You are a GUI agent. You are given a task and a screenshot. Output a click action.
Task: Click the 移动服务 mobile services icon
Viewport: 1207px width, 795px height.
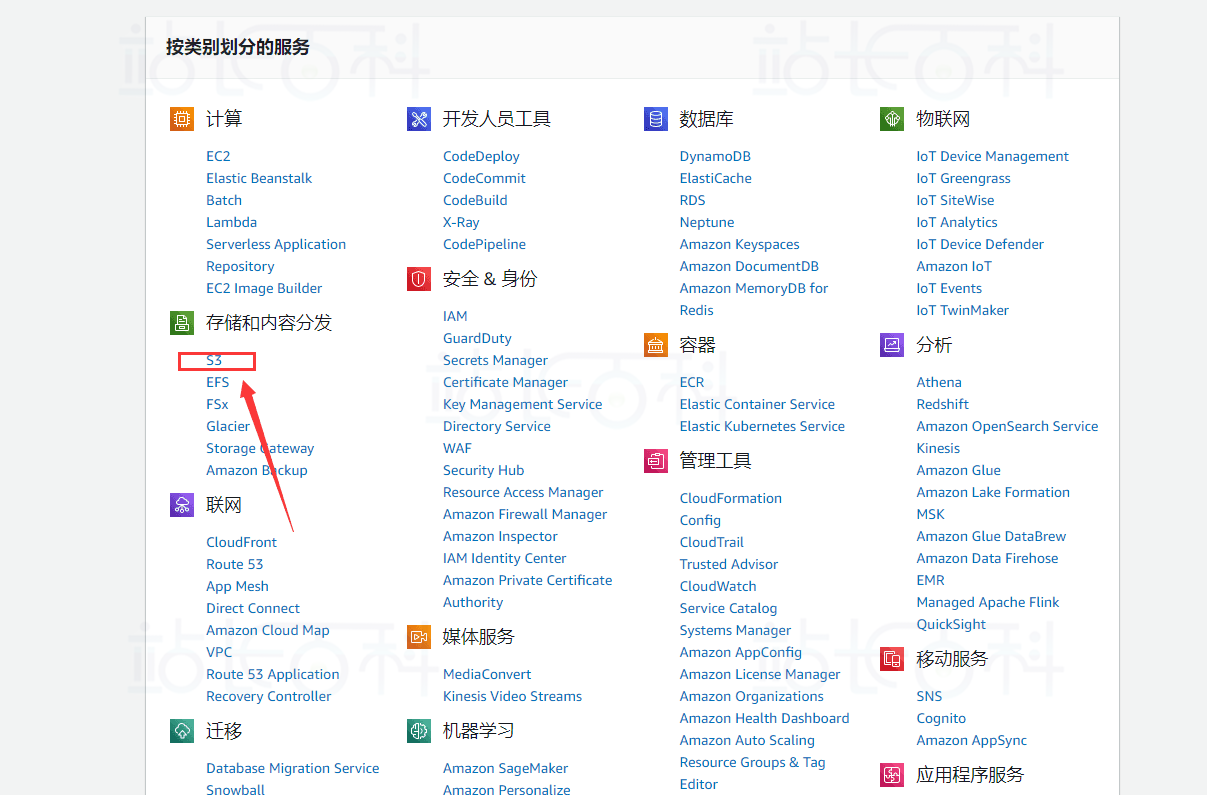tap(892, 659)
